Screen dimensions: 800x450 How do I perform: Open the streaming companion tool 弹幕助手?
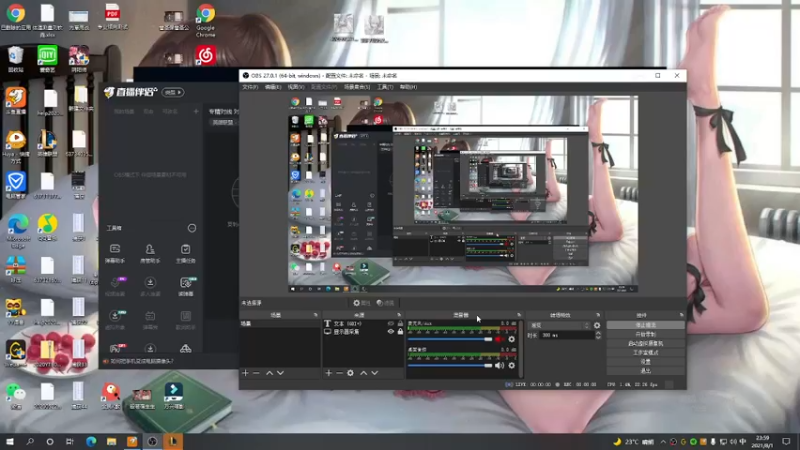click(115, 253)
